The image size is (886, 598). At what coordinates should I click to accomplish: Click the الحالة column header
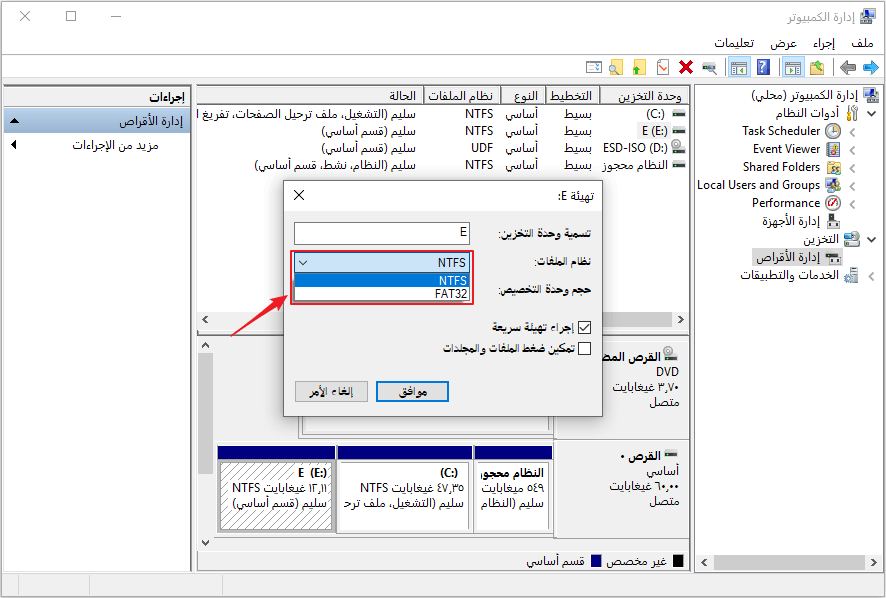click(x=310, y=96)
